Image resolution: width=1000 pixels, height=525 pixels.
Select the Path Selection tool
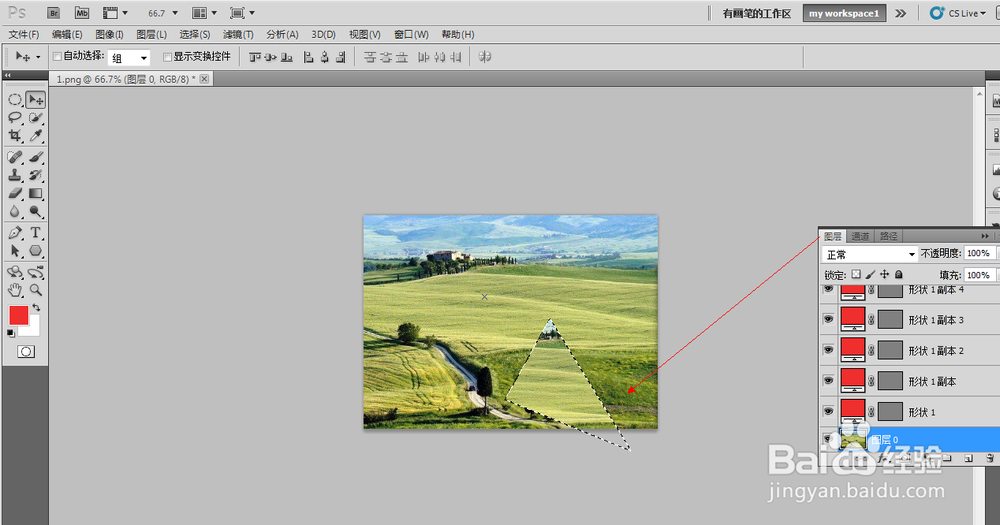click(x=15, y=251)
